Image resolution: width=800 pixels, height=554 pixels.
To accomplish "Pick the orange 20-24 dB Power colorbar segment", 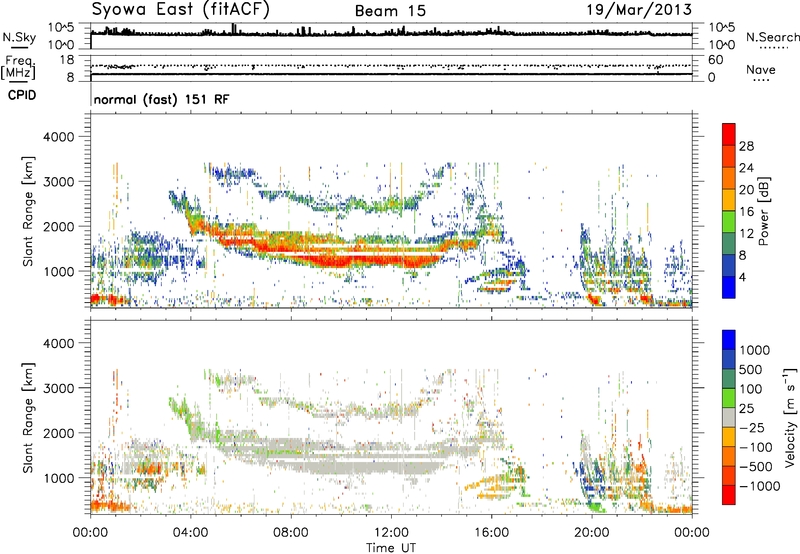I will pos(729,178).
